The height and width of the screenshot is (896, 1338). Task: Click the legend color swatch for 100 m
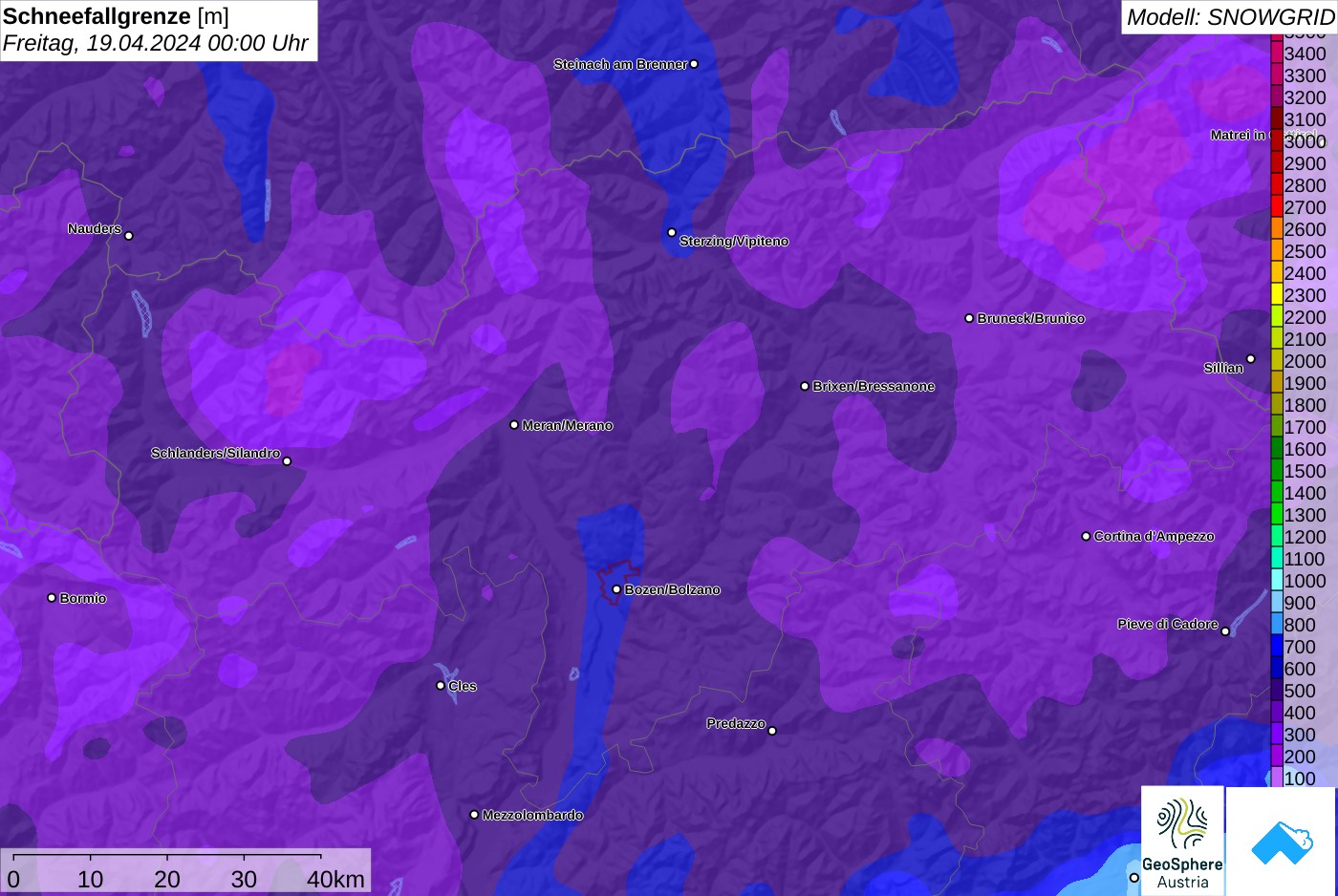[x=1277, y=779]
